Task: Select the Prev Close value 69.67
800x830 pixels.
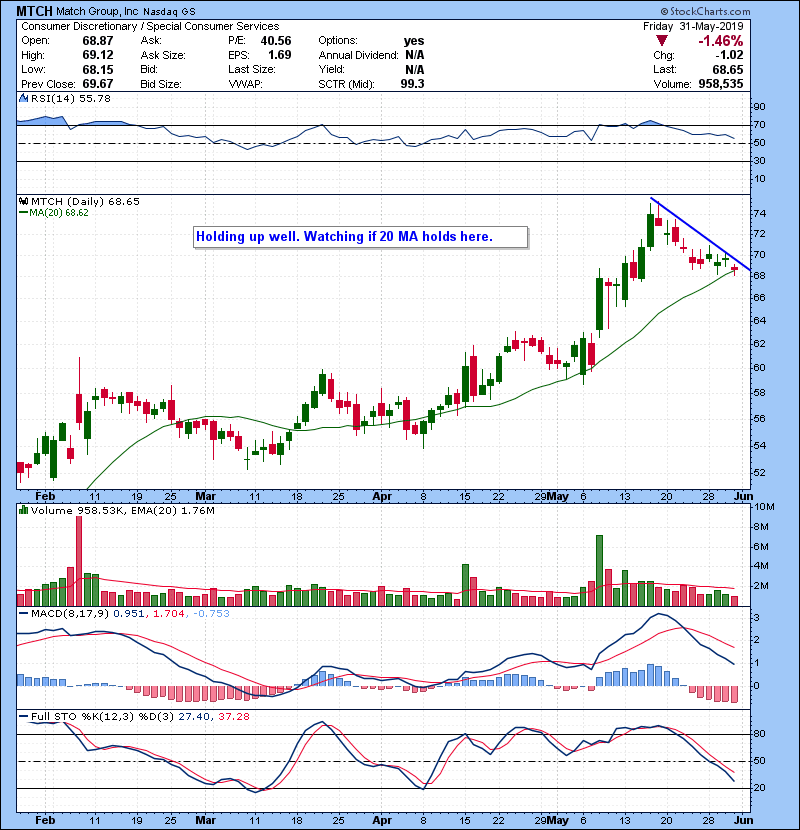Action: click(98, 84)
